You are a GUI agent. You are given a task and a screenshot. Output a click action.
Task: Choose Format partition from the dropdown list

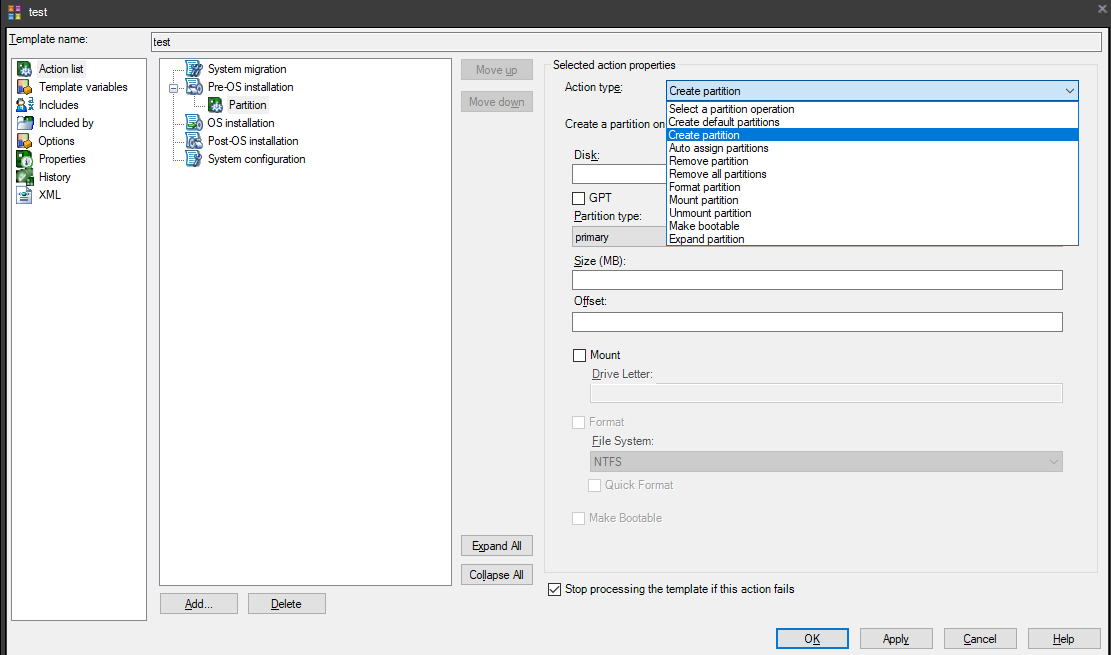tap(705, 187)
